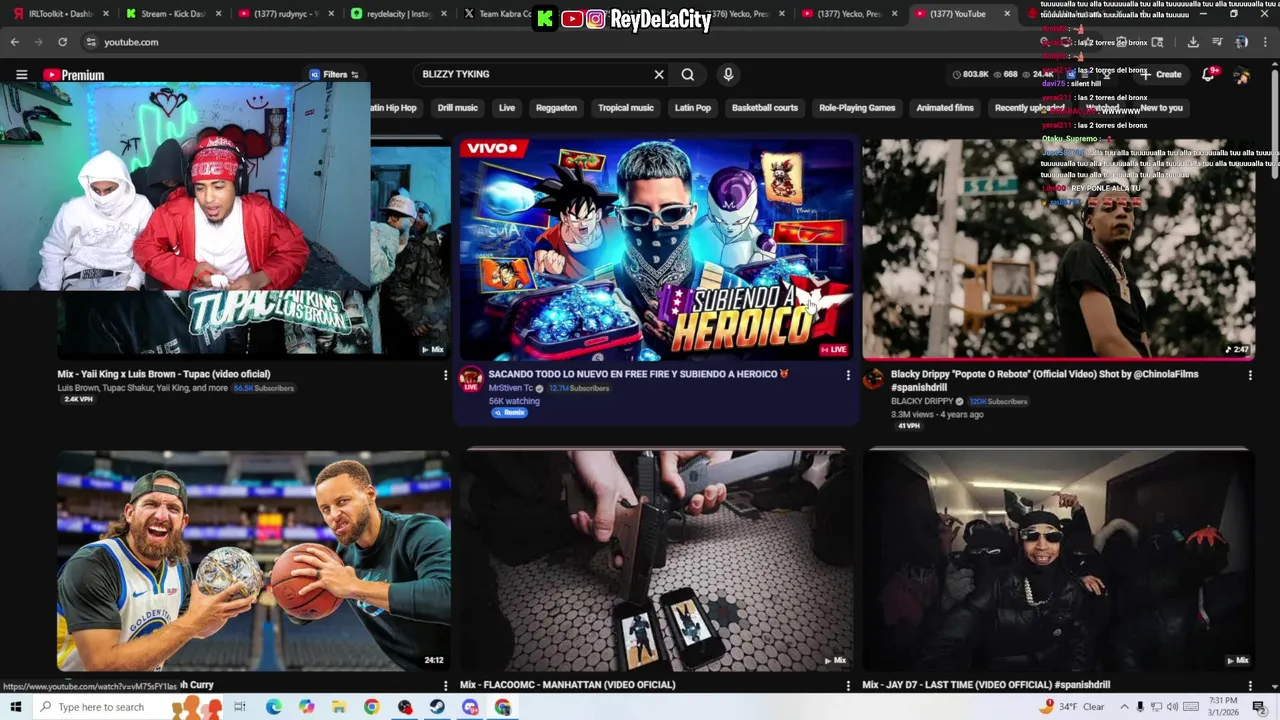Viewport: 1280px width, 720px height.
Task: Open SACANDO TODO LO NUEVO EN FREE FIRE title
Action: (638, 374)
